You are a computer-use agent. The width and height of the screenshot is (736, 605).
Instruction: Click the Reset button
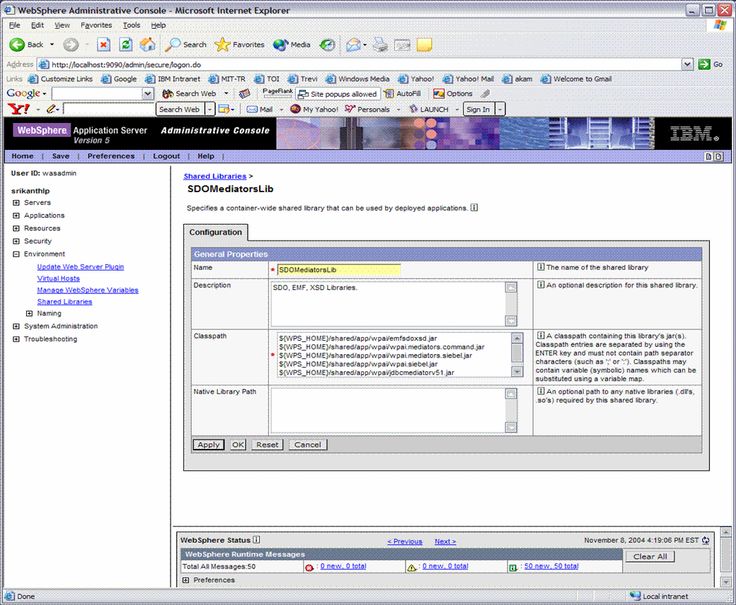pos(267,444)
